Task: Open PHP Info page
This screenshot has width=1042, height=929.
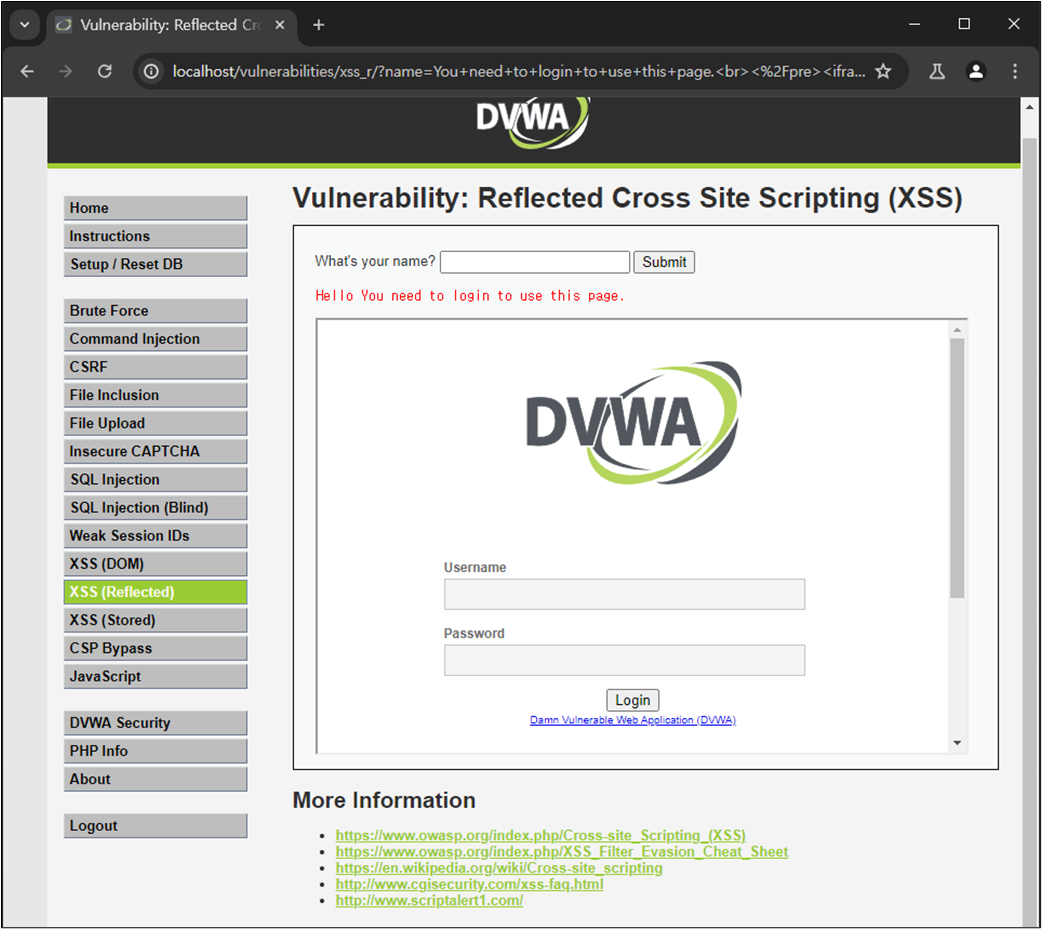Action: pyautogui.click(x=156, y=751)
